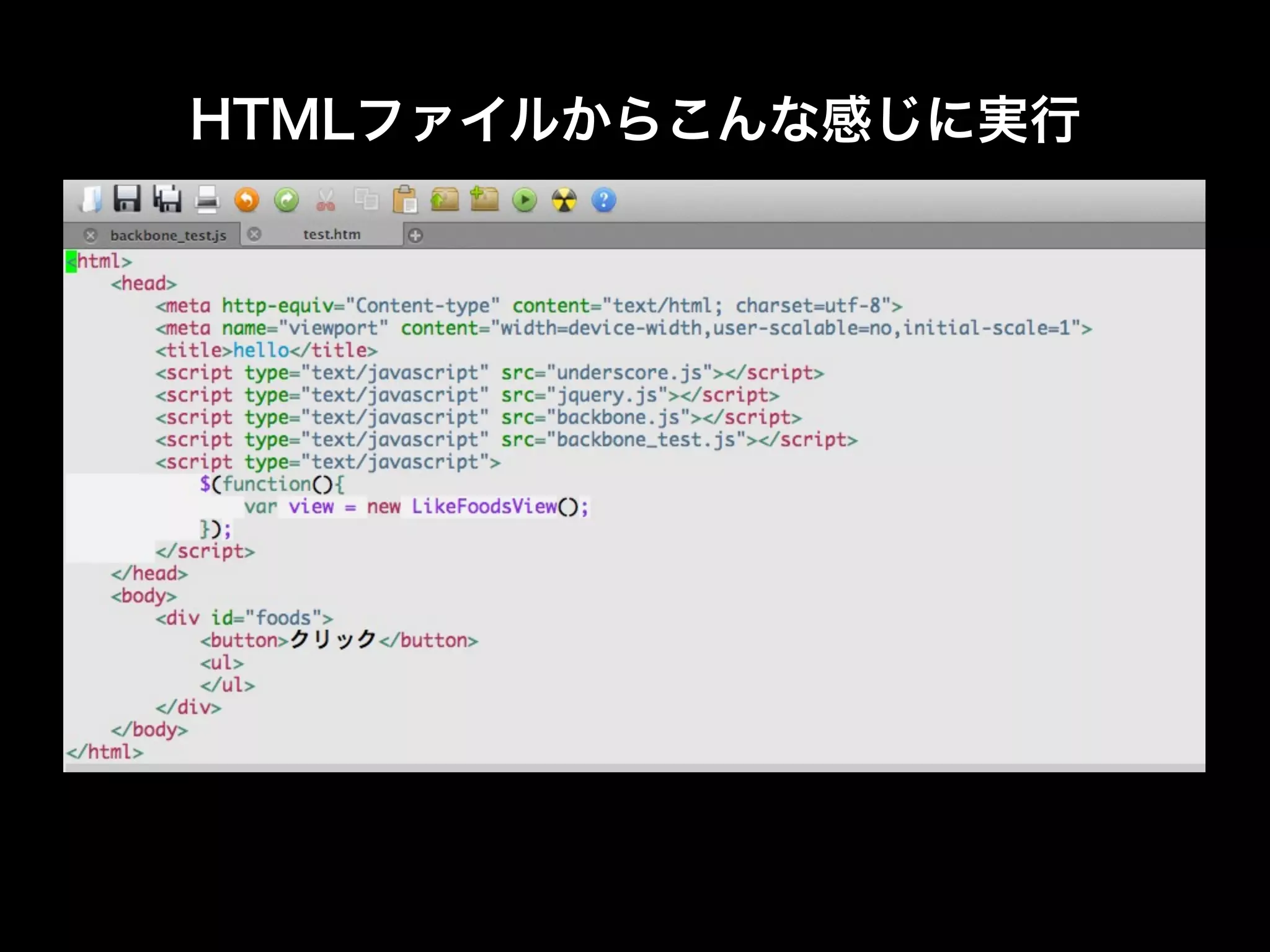Switch to the backbone_test.js tab
1270x952 pixels.
(x=168, y=236)
